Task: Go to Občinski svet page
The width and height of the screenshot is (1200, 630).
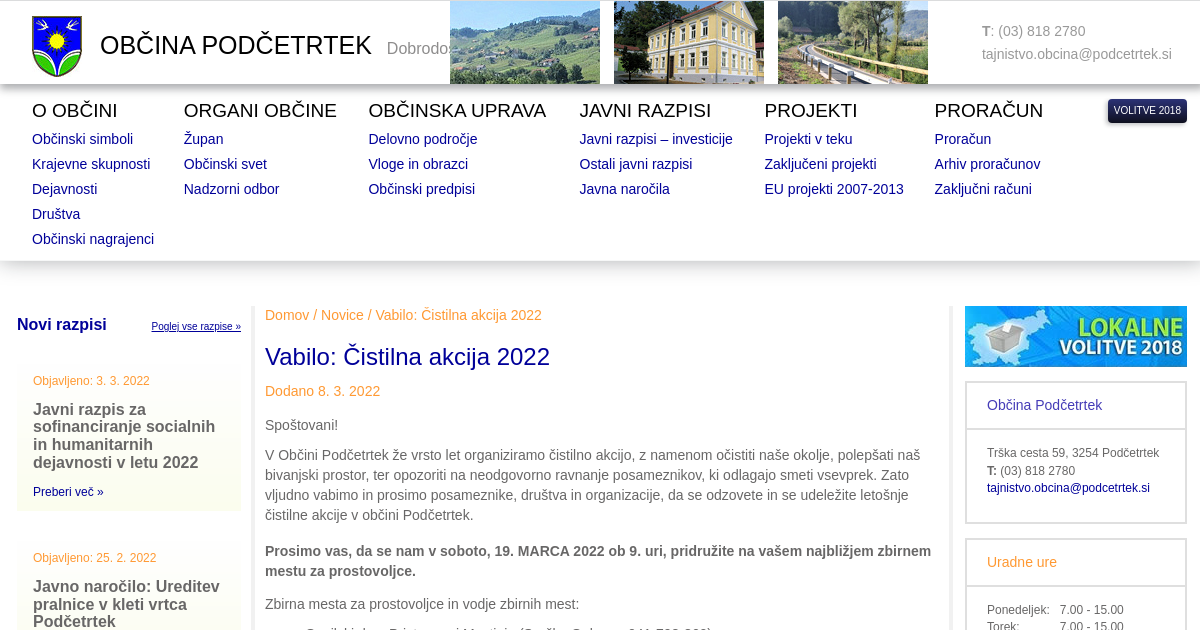Action: click(x=225, y=164)
